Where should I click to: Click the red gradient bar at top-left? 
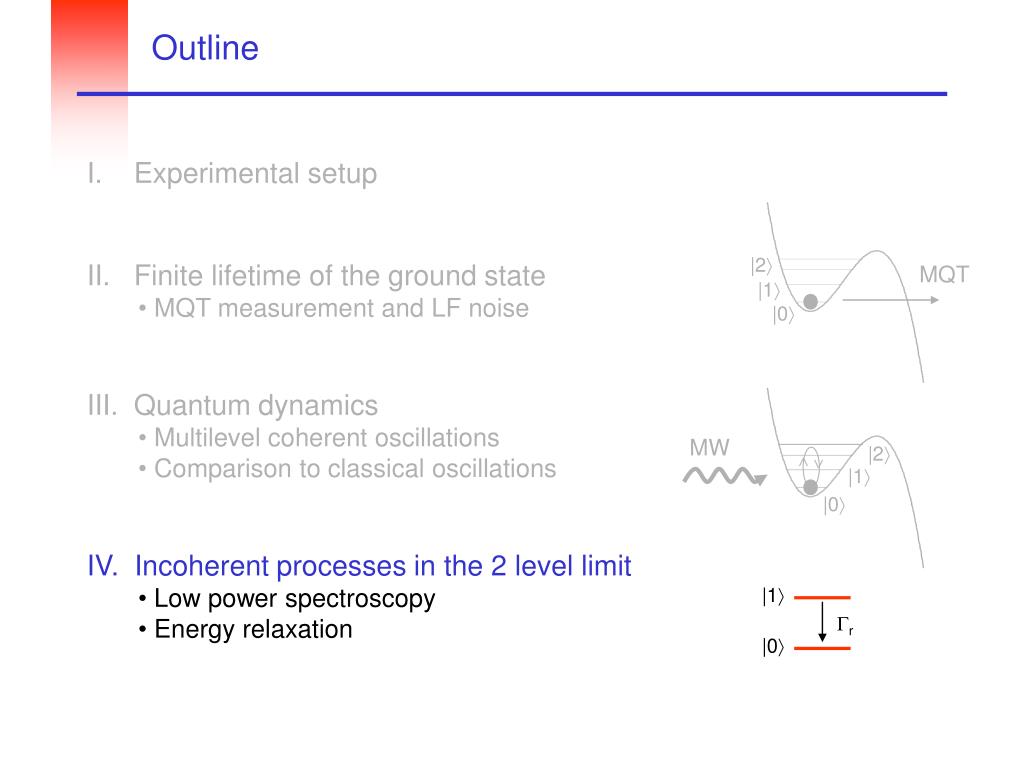[89, 78]
